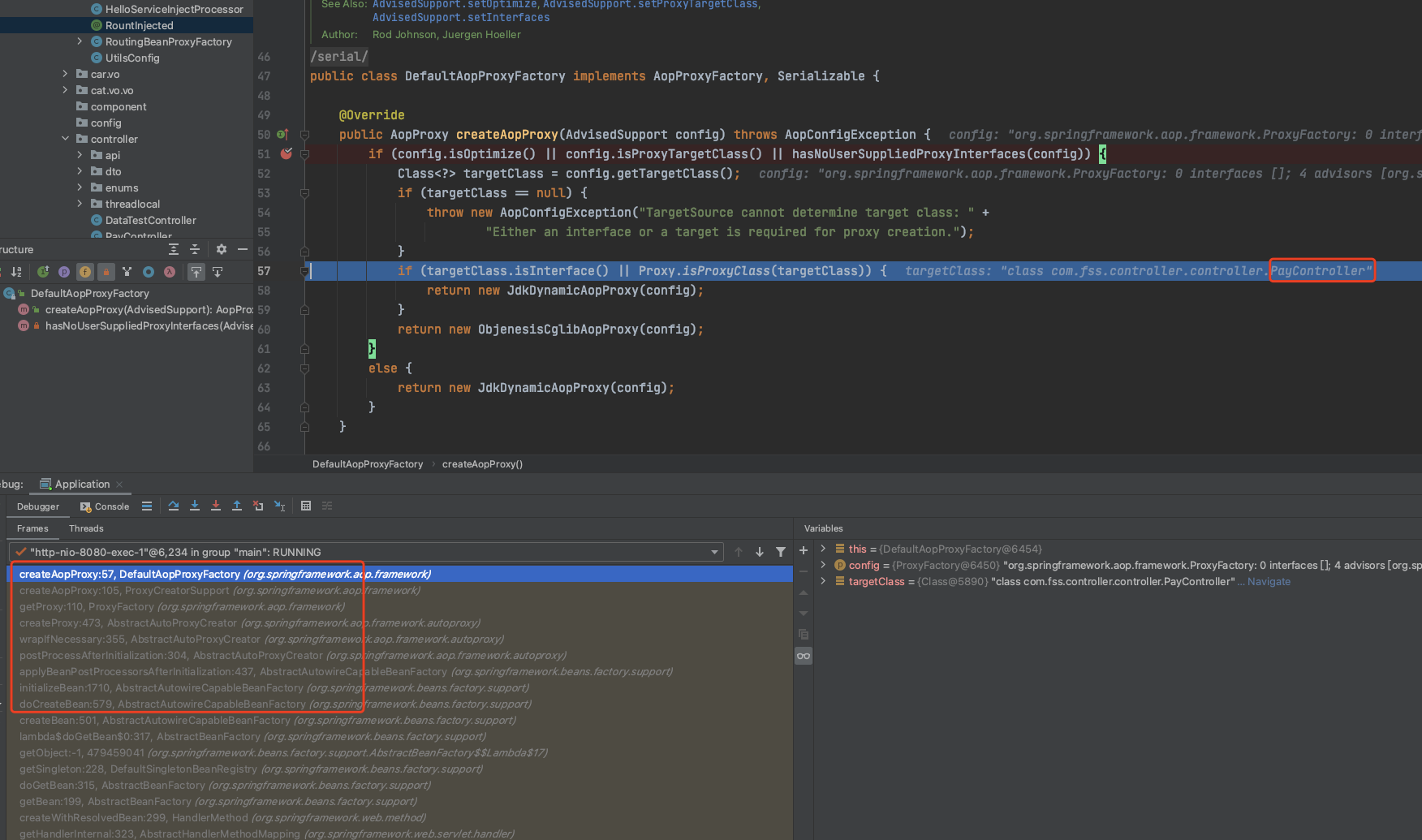Open the thread selector dropdown showing http-nio-8080-exec-1
The height and width of the screenshot is (840, 1422).
tap(713, 552)
